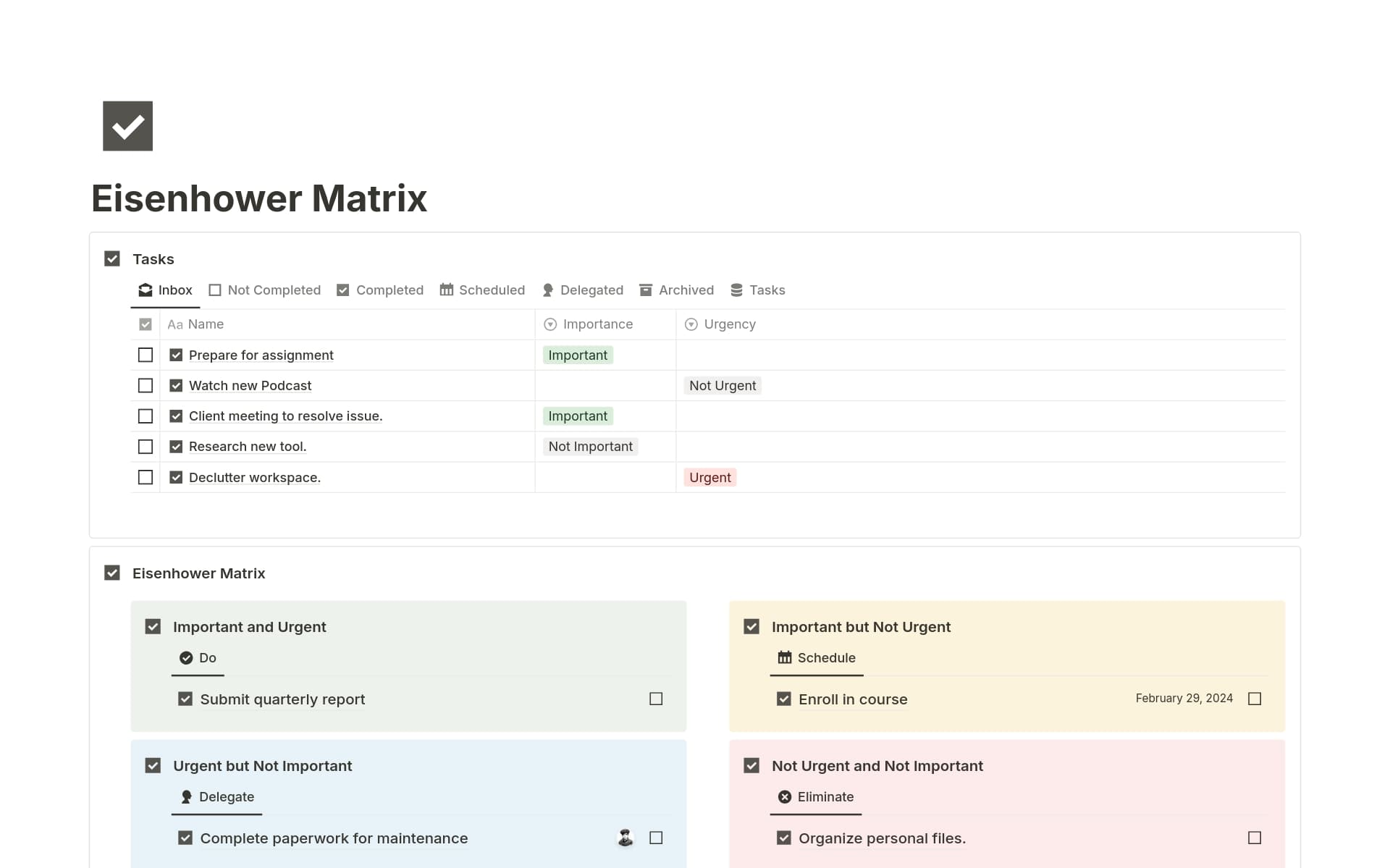The image size is (1390, 868).
Task: Open the Watch new Podcast page
Action: coord(250,386)
